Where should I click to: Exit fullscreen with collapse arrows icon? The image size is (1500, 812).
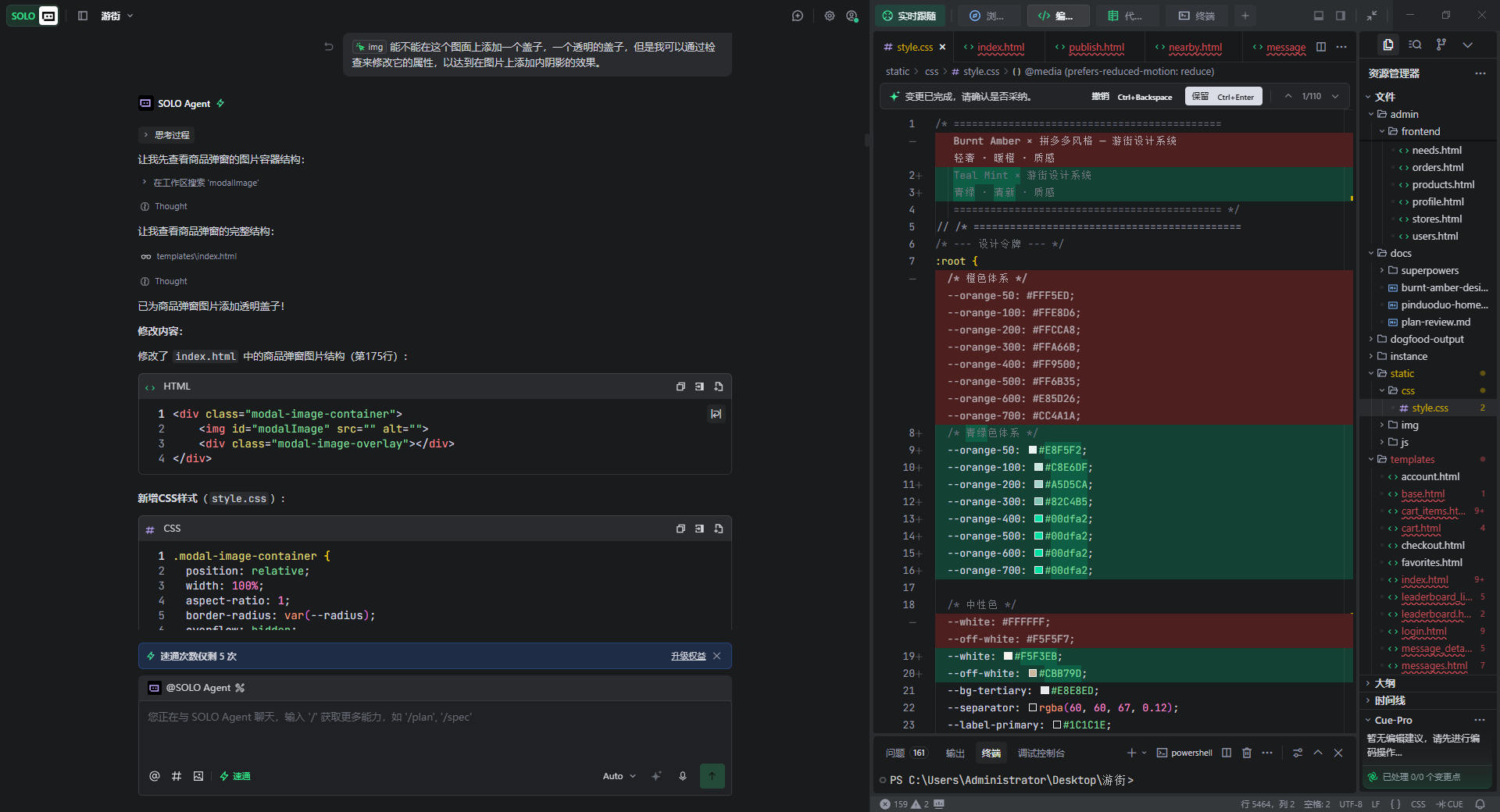(1372, 16)
